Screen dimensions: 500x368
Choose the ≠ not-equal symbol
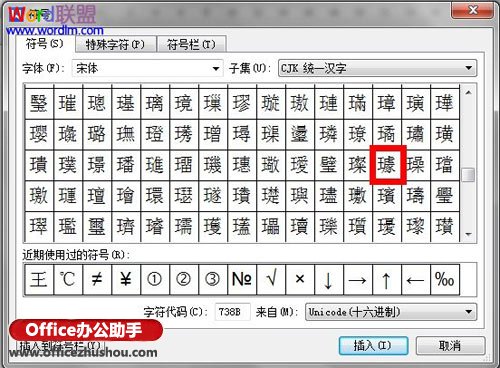97,279
